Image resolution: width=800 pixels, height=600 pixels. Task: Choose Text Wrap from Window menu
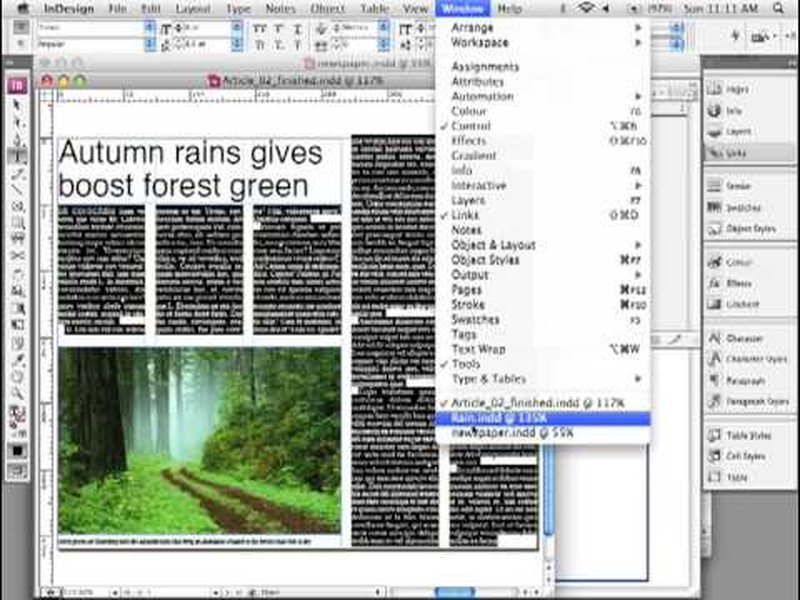(541, 349)
